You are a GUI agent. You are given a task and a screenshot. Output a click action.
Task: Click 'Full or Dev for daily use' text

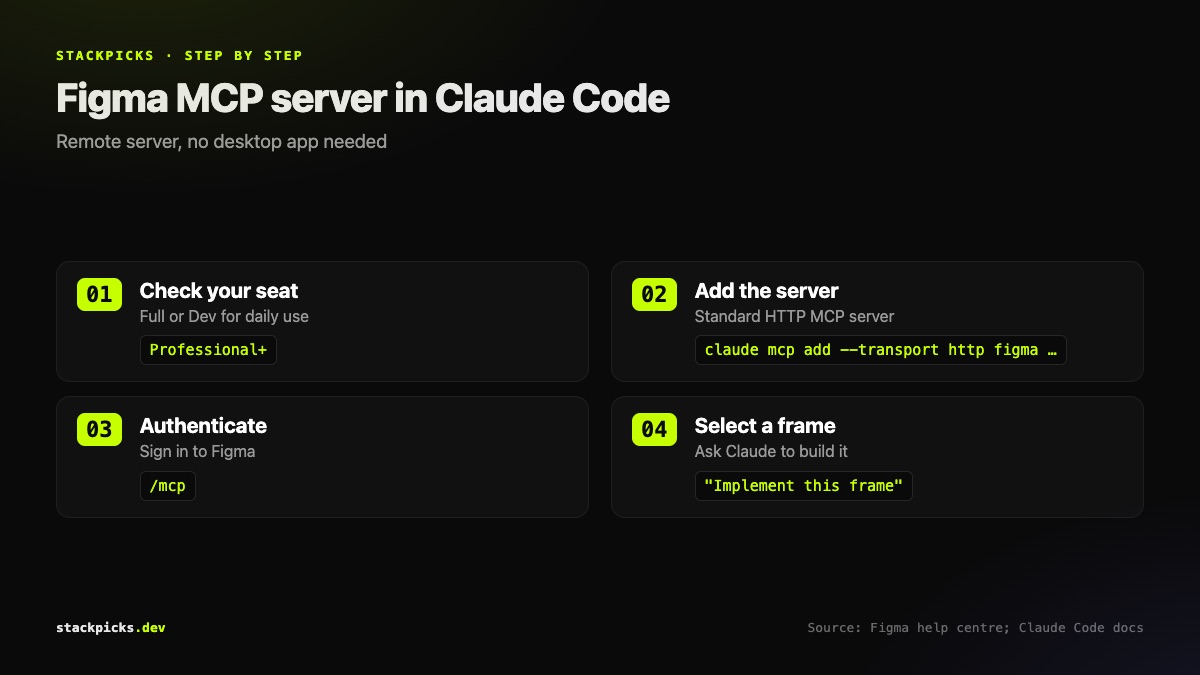[x=224, y=316]
